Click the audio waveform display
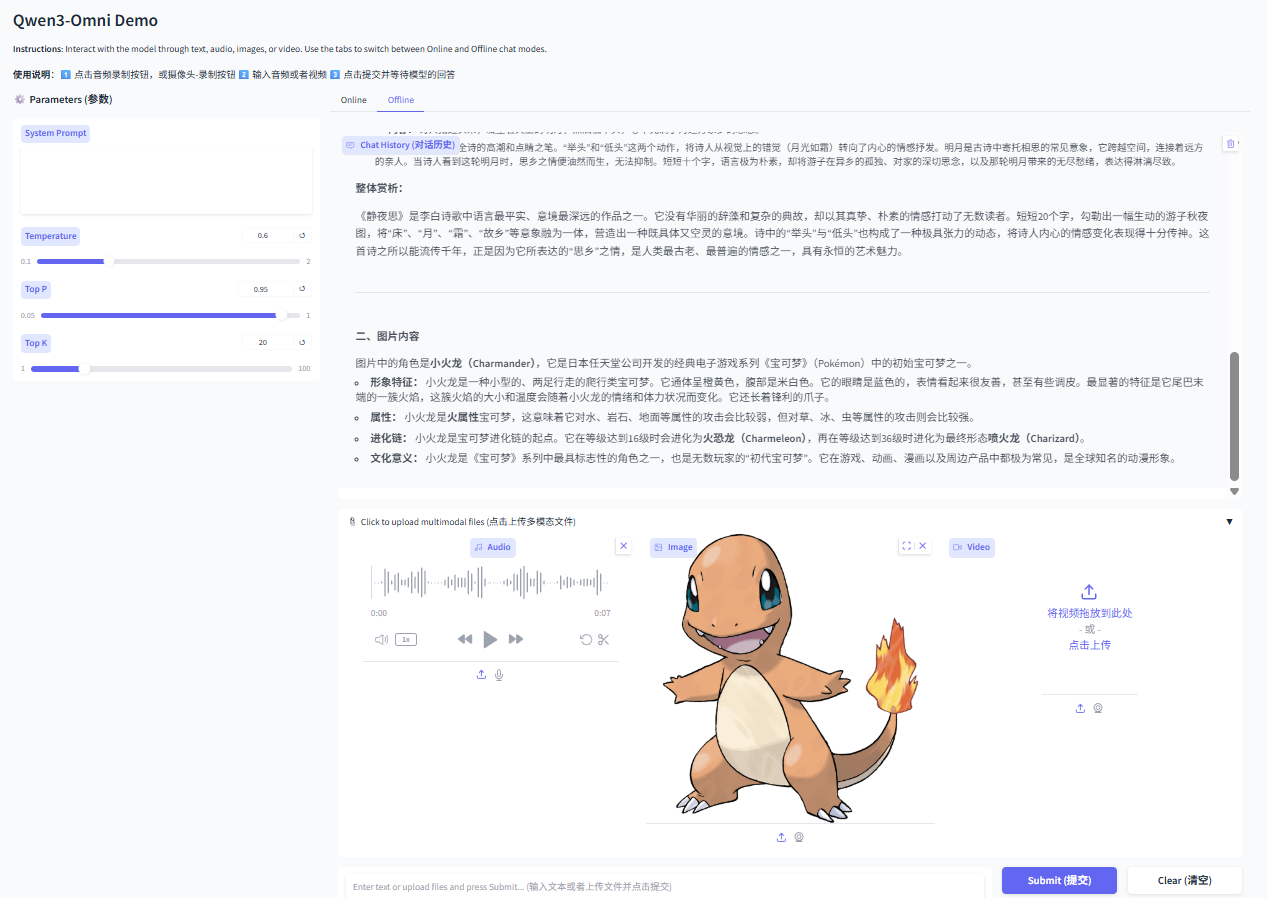 point(490,583)
